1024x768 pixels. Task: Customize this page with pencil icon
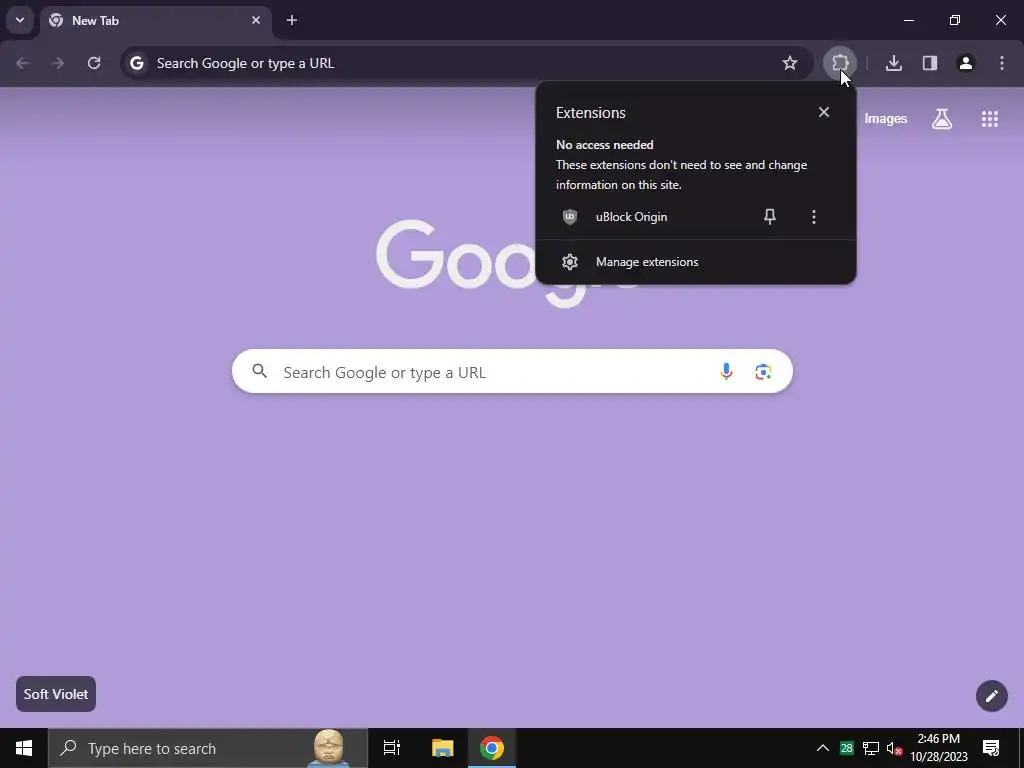point(991,696)
